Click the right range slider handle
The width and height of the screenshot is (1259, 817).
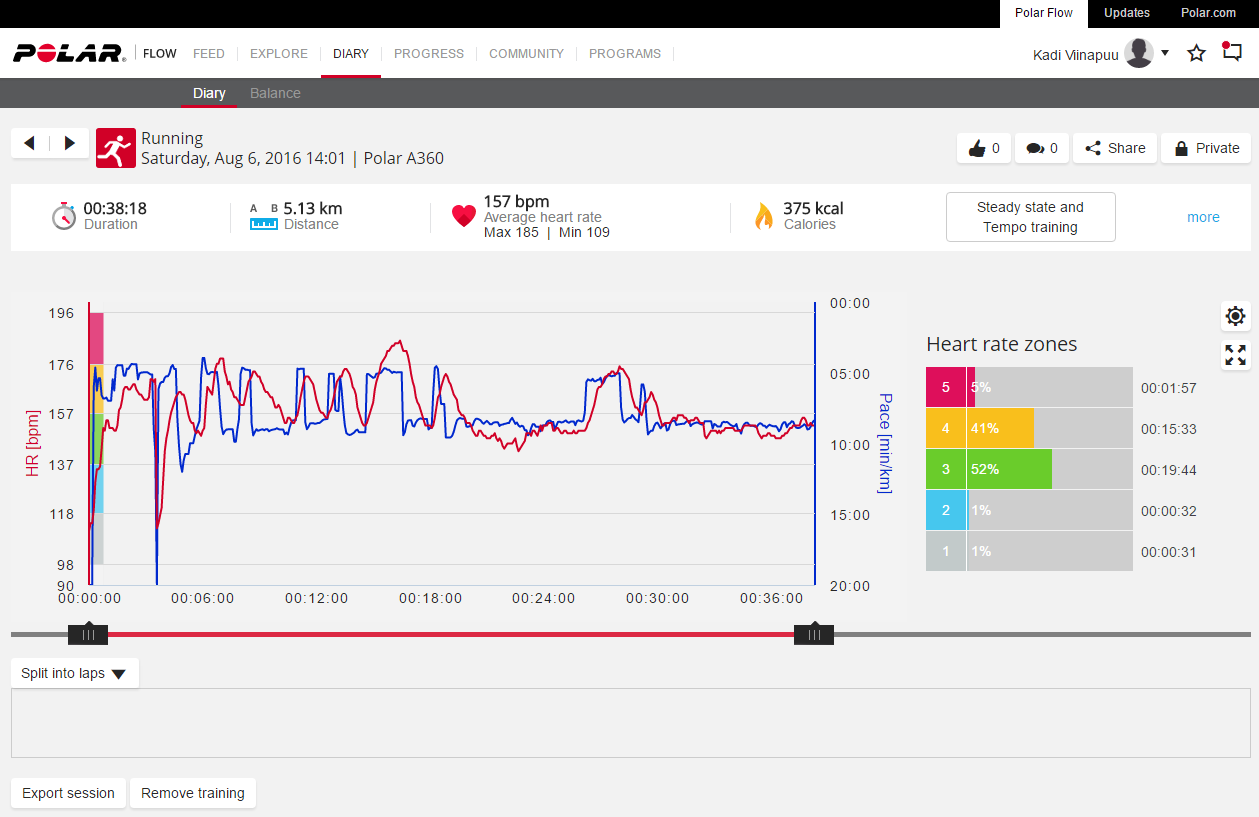pos(814,634)
